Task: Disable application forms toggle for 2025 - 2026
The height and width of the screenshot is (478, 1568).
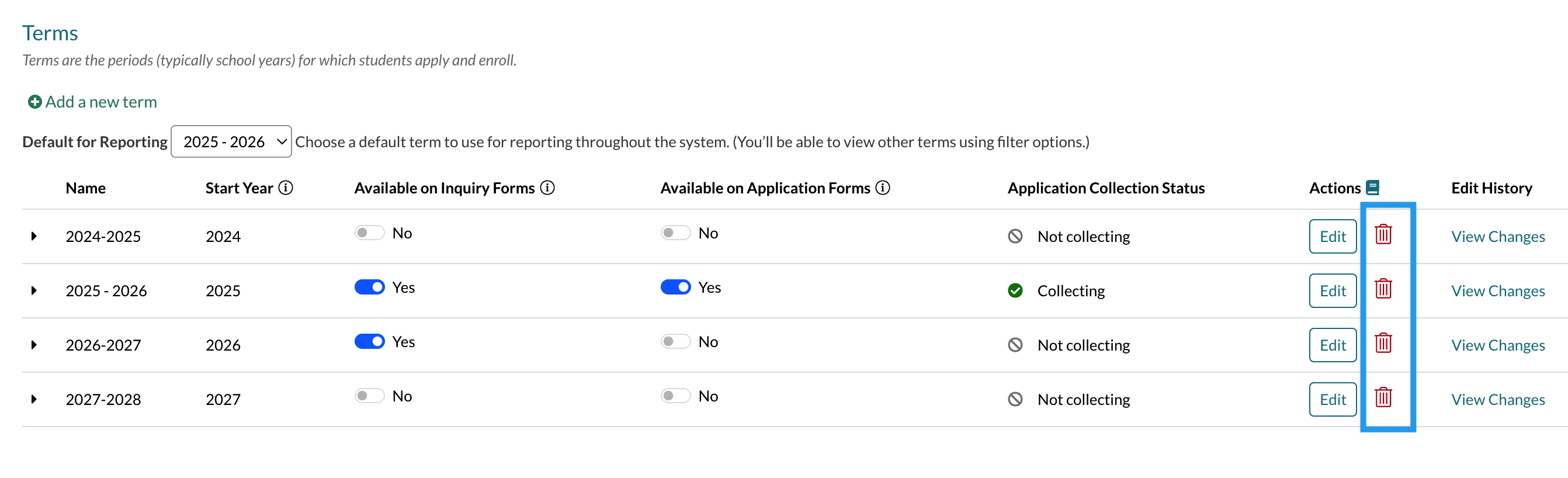Action: (x=676, y=287)
